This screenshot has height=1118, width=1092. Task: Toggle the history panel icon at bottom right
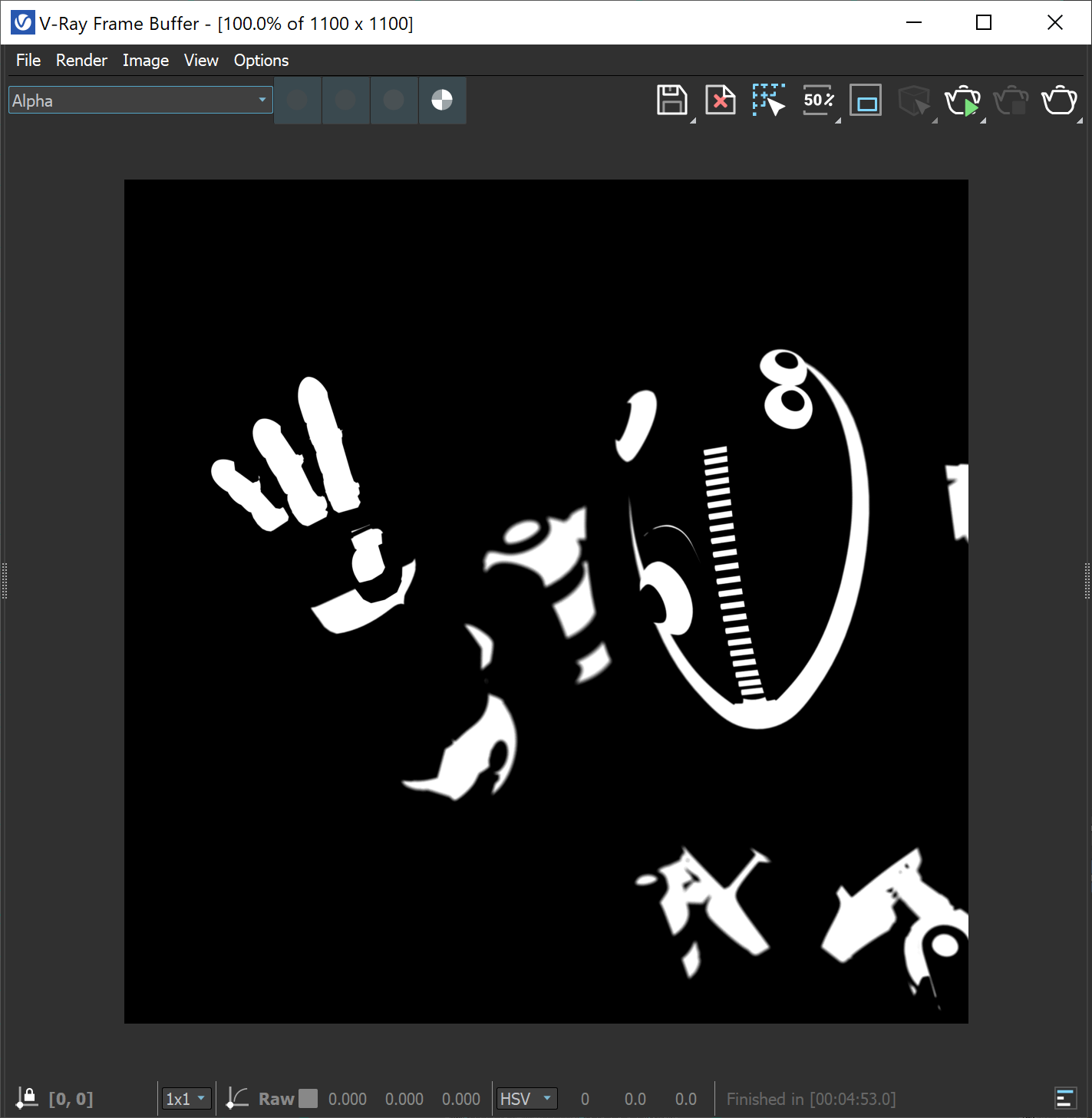[1065, 1098]
